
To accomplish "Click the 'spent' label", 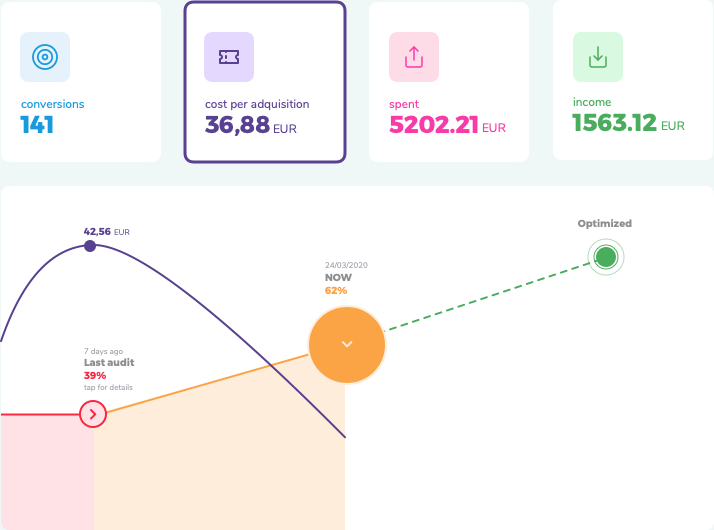I will [404, 104].
